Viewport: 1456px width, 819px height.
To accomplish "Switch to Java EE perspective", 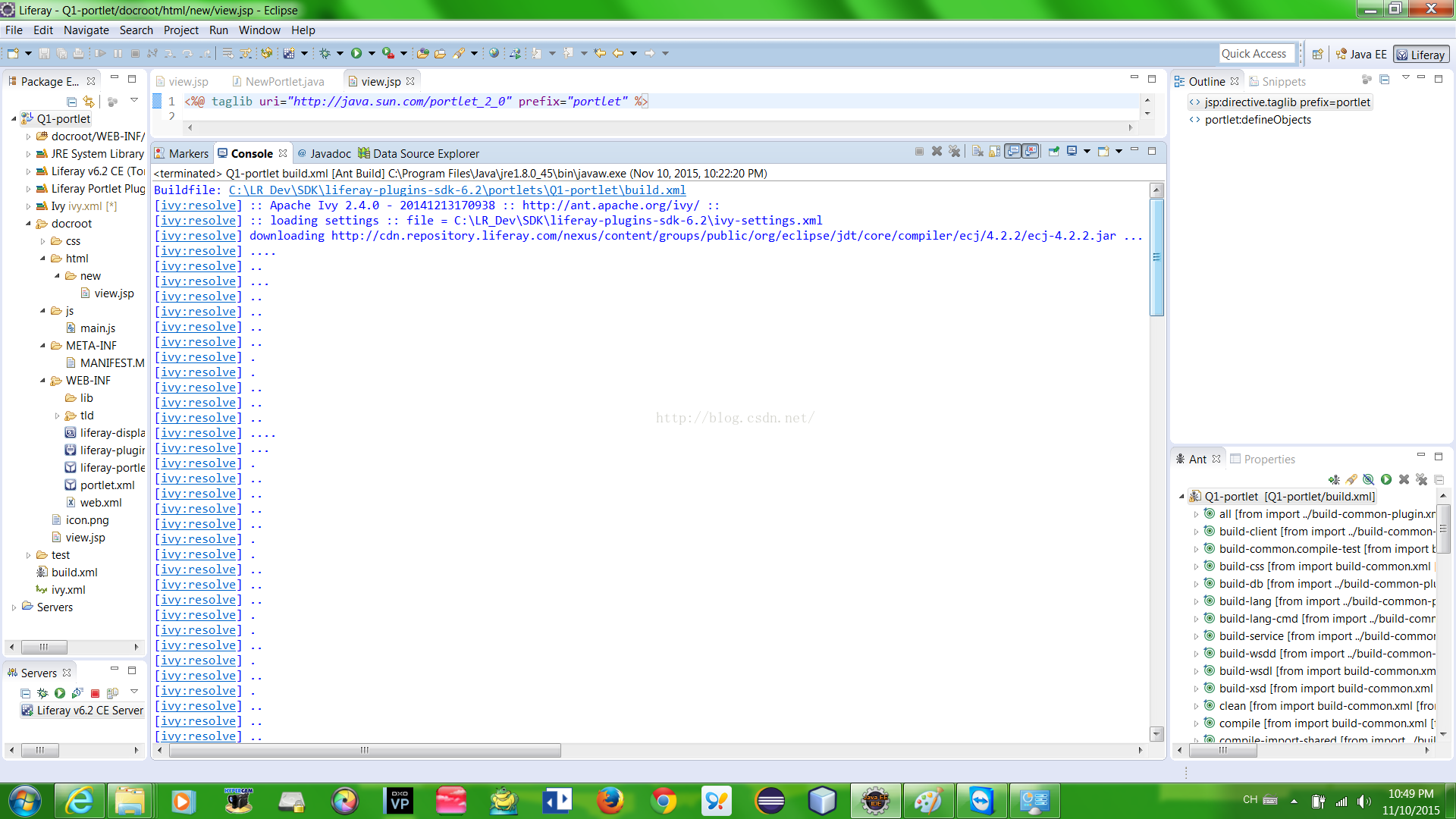I will 1362,54.
